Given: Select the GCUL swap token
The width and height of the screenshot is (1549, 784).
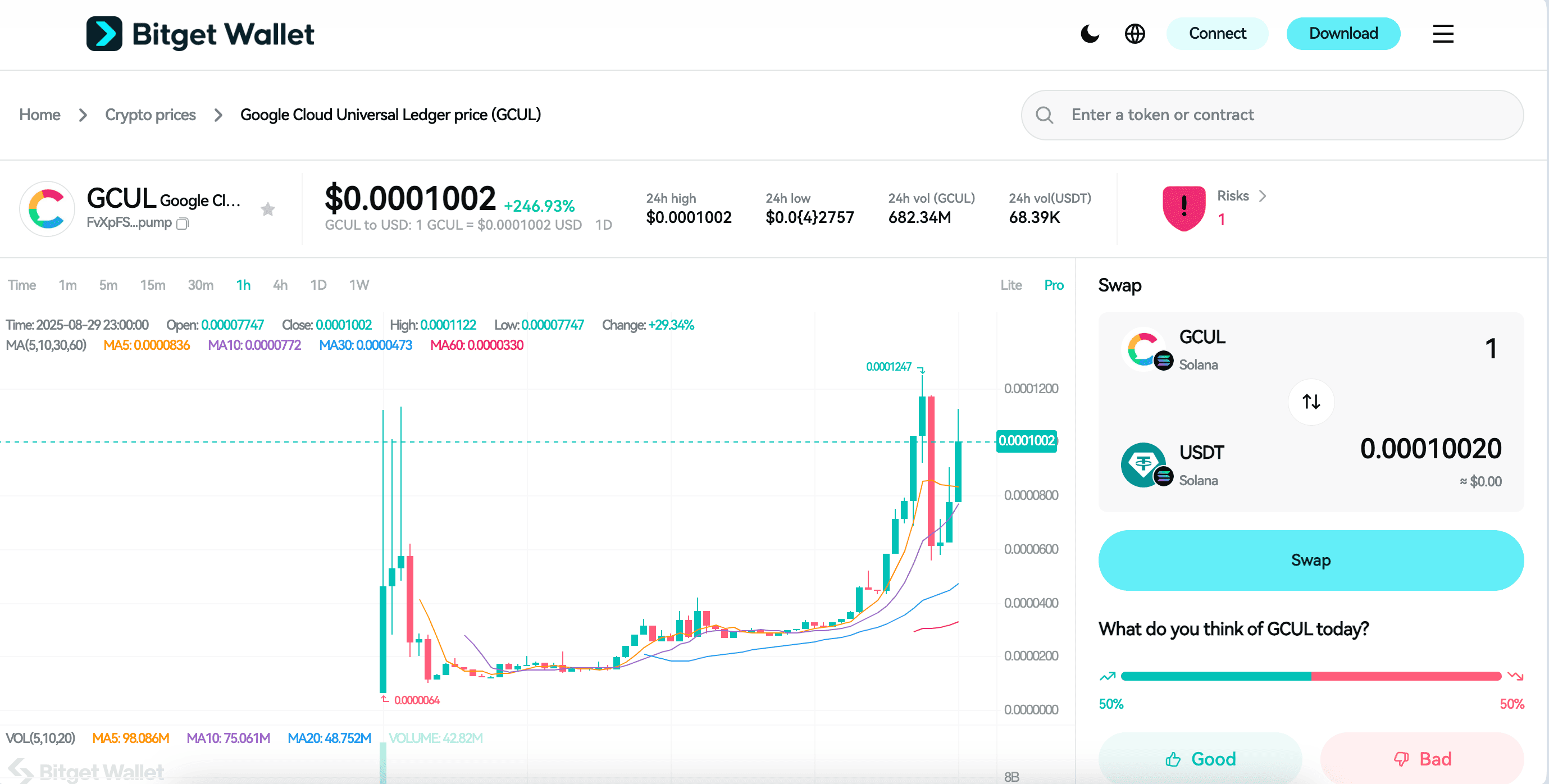Looking at the screenshot, I should pyautogui.click(x=1174, y=349).
